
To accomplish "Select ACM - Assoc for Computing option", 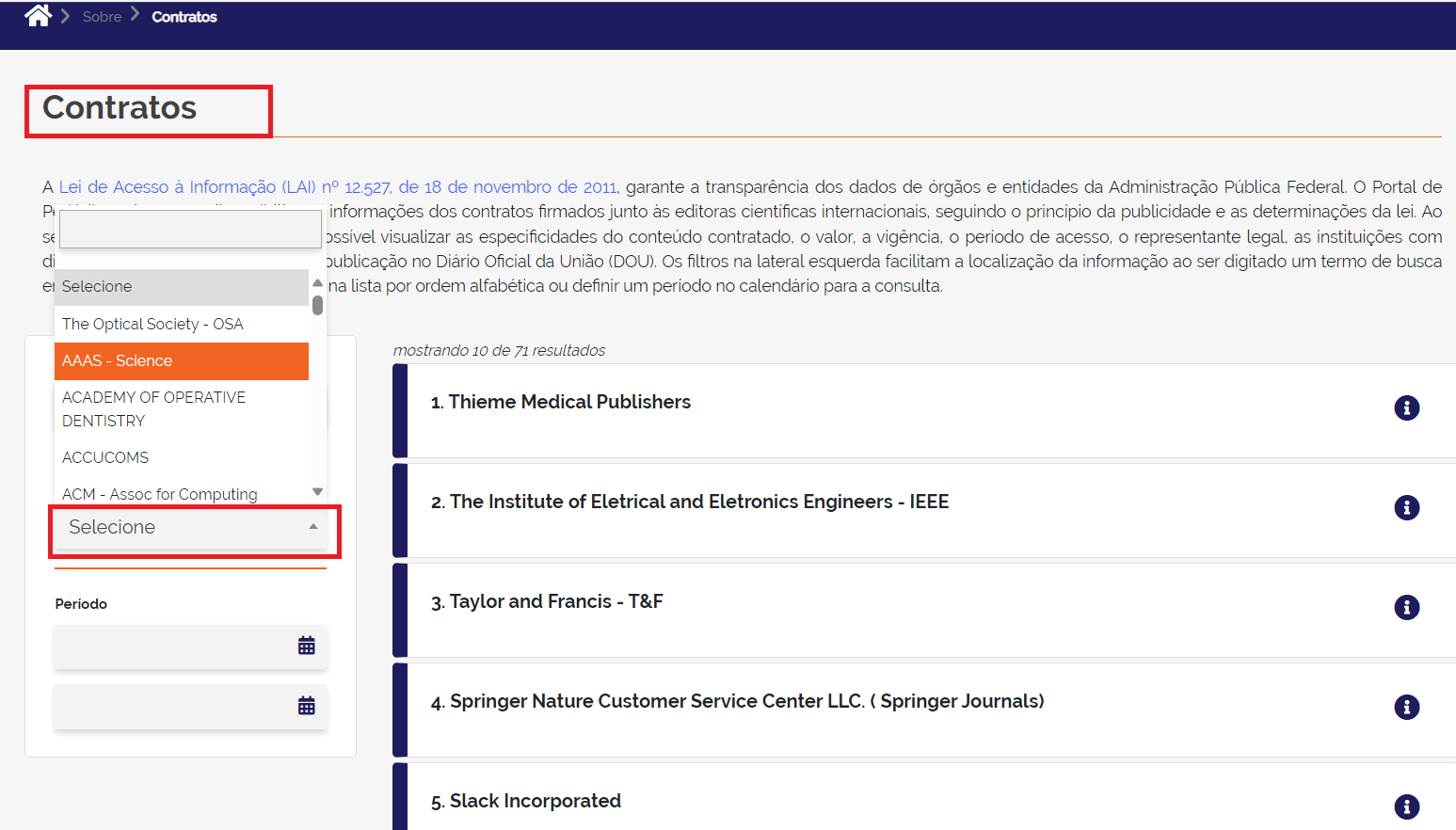I will [x=182, y=493].
